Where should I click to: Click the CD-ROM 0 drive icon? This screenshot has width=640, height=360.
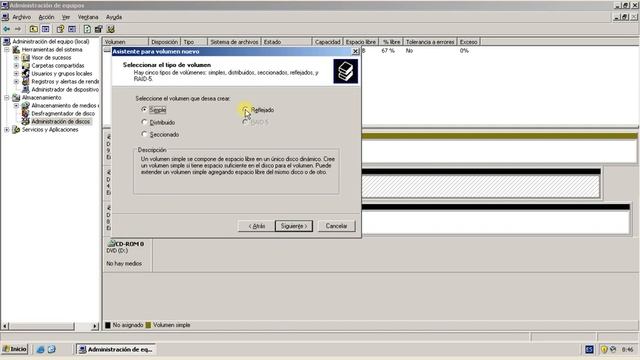tap(111, 244)
